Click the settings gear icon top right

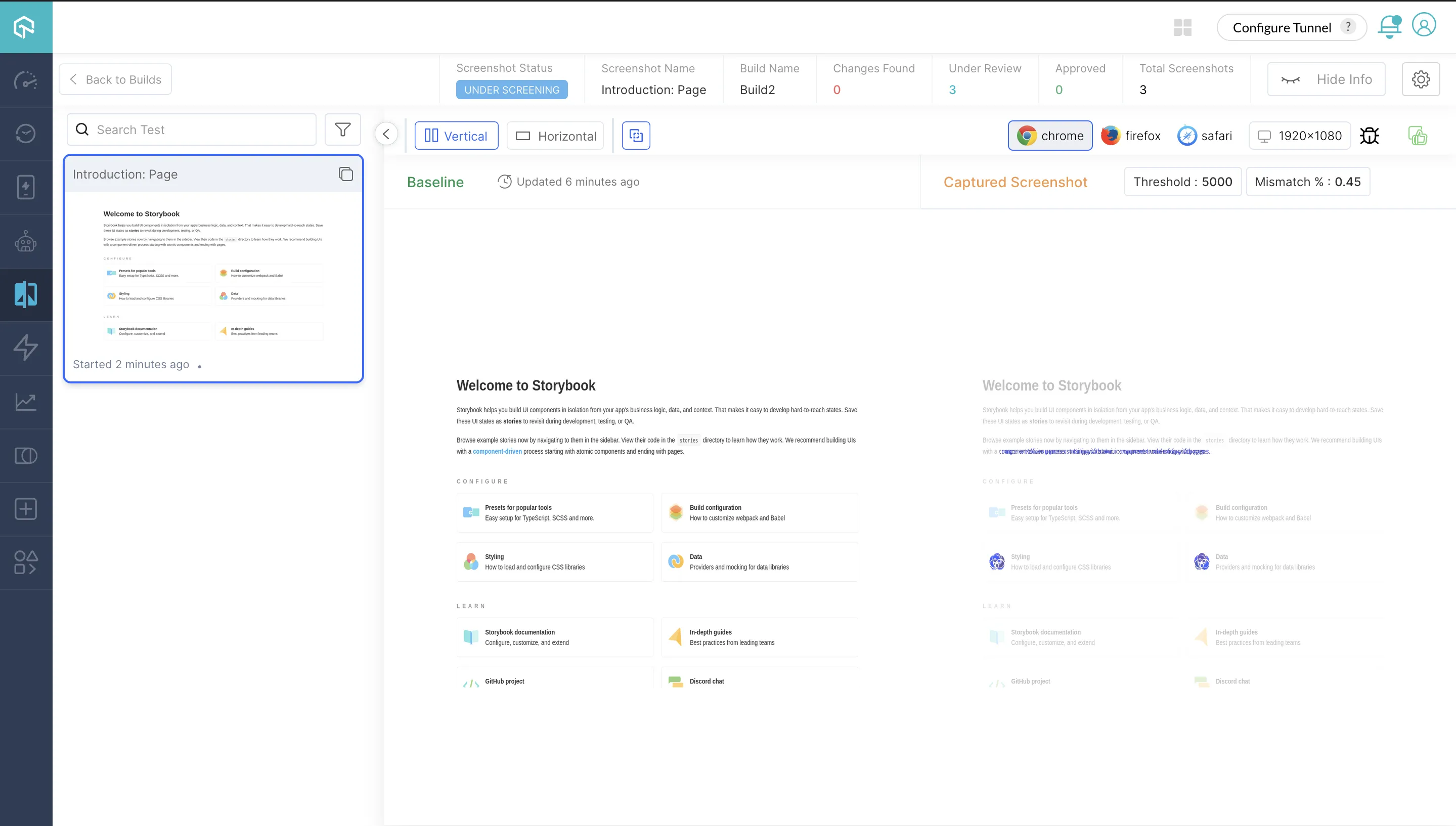click(x=1421, y=79)
